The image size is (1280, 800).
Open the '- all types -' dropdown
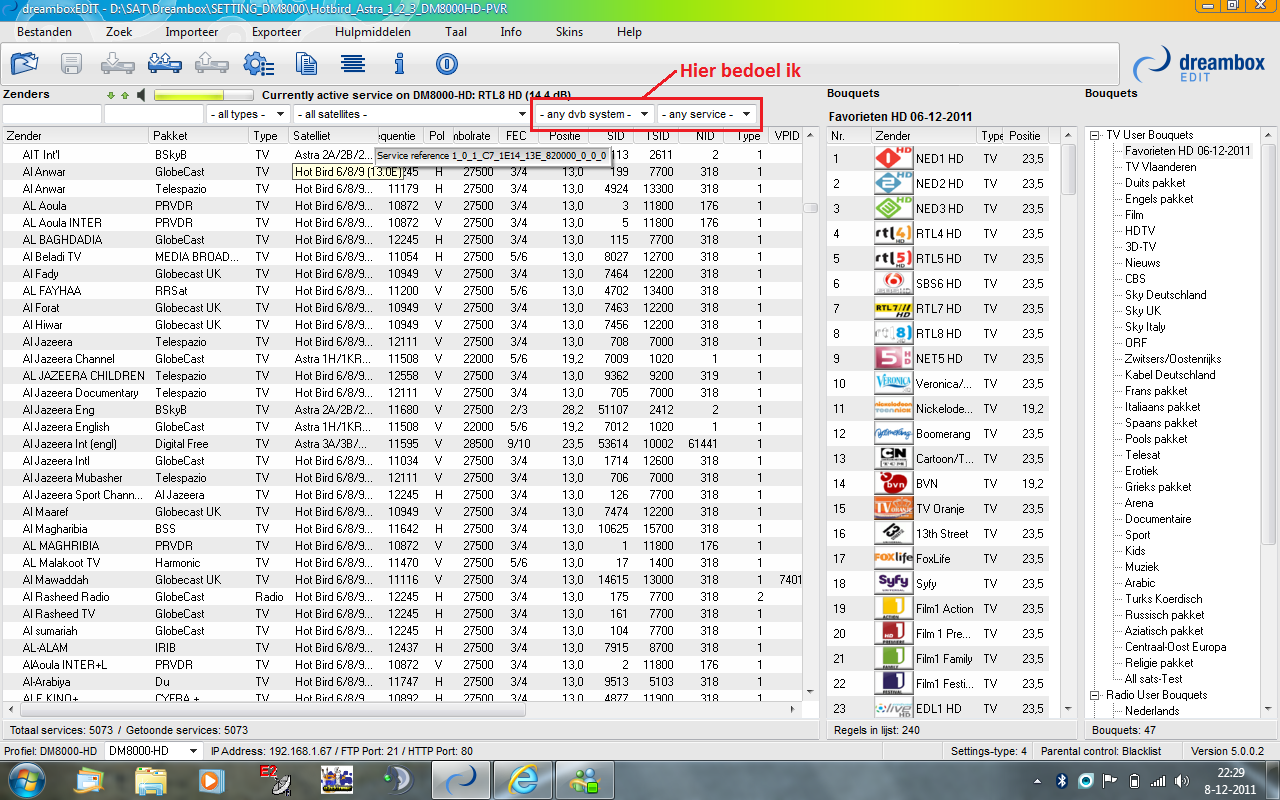pyautogui.click(x=247, y=114)
